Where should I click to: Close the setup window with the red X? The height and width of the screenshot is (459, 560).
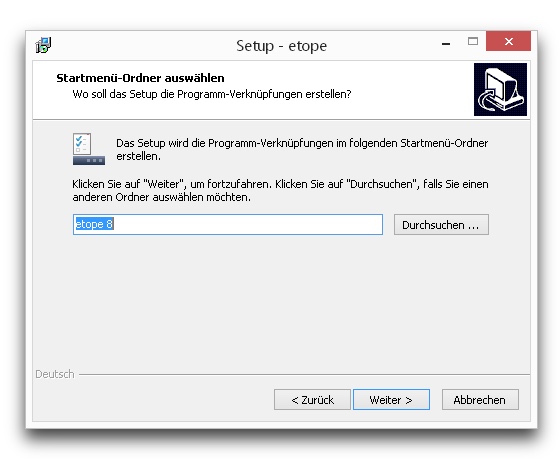coord(508,41)
